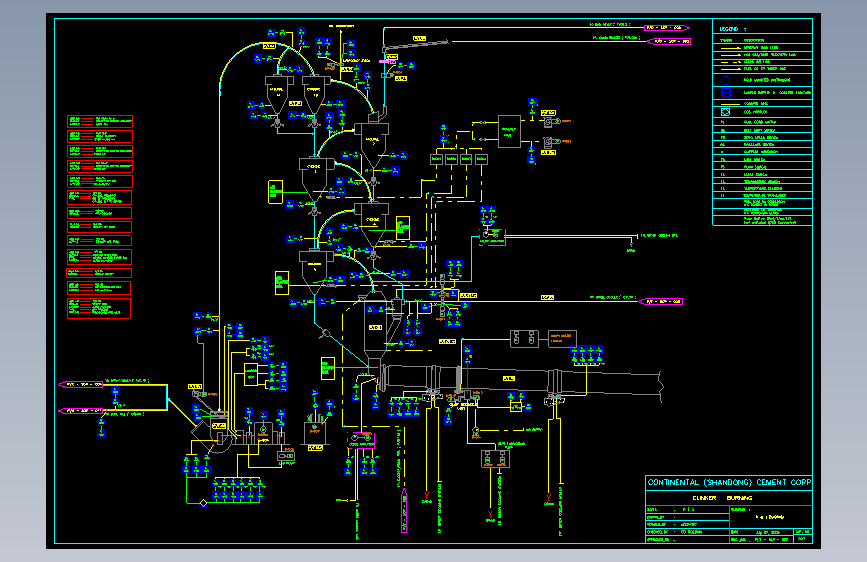This screenshot has width=867, height=562.
Task: Click the first of four small gray boxes in the row
Action: click(436, 159)
